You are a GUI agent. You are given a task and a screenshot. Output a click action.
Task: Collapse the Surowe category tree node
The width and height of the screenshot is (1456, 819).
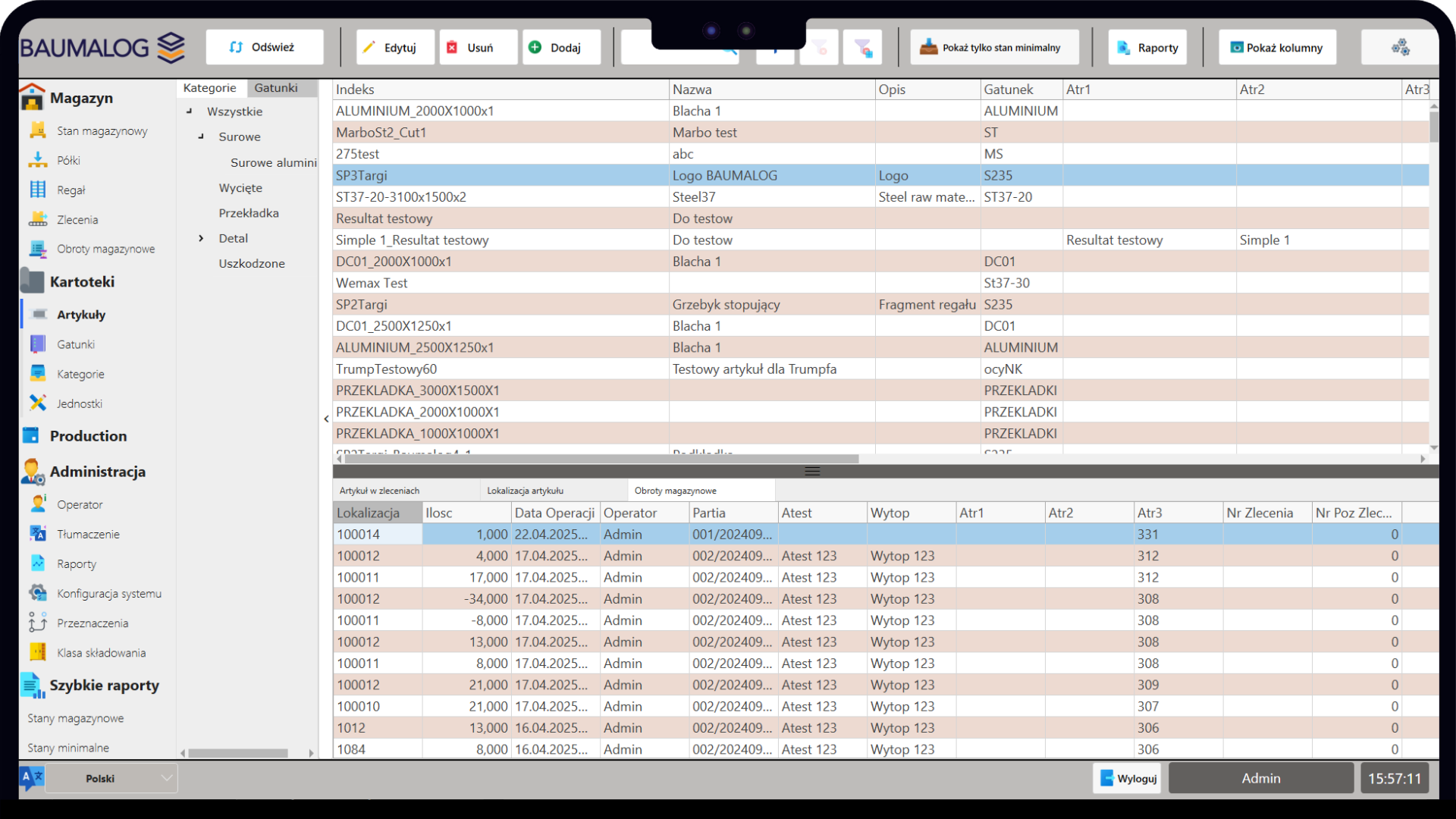coord(201,136)
